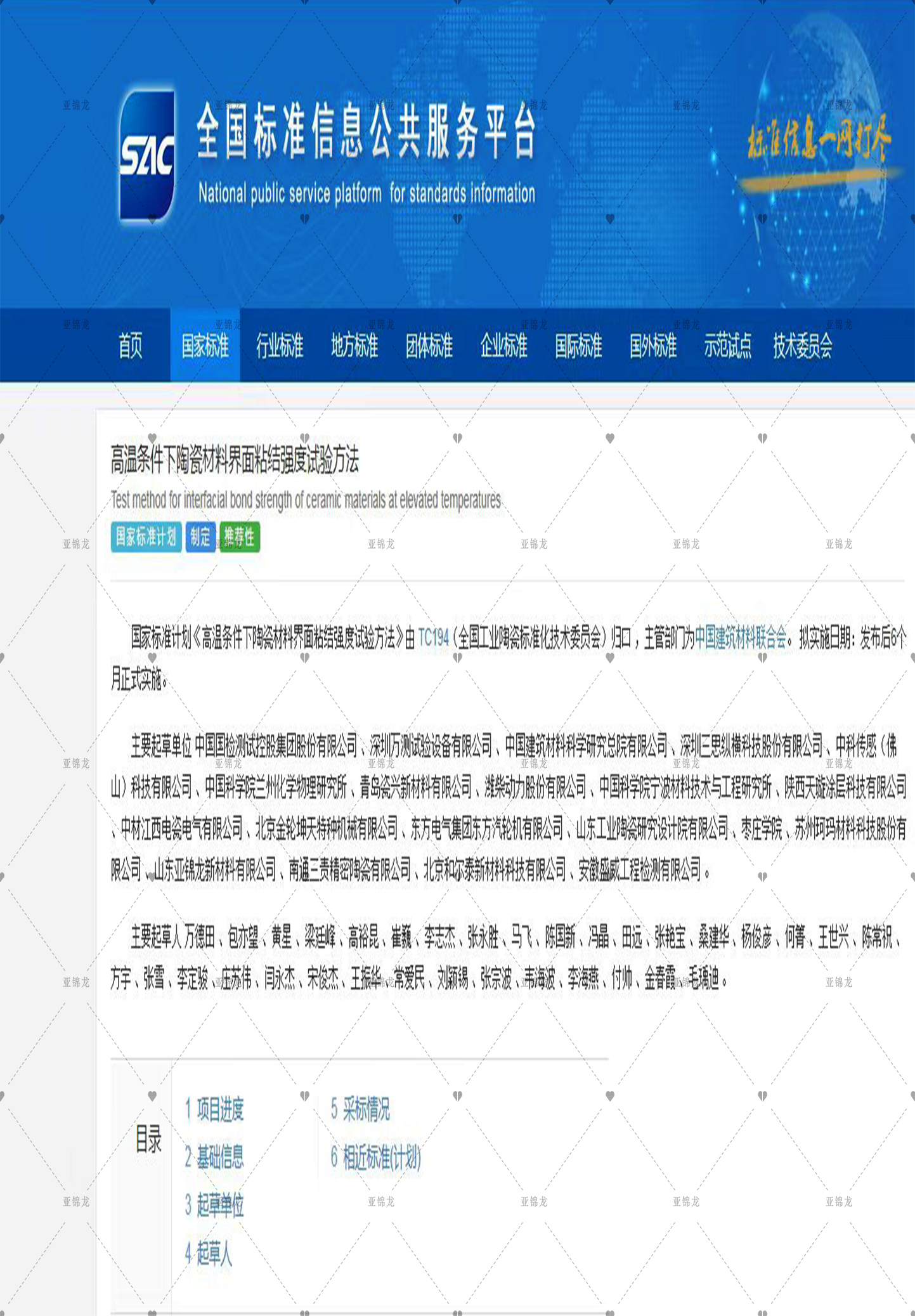This screenshot has width=915, height=1316.
Task: Jump to 3 起草单位 section
Action: click(214, 1205)
